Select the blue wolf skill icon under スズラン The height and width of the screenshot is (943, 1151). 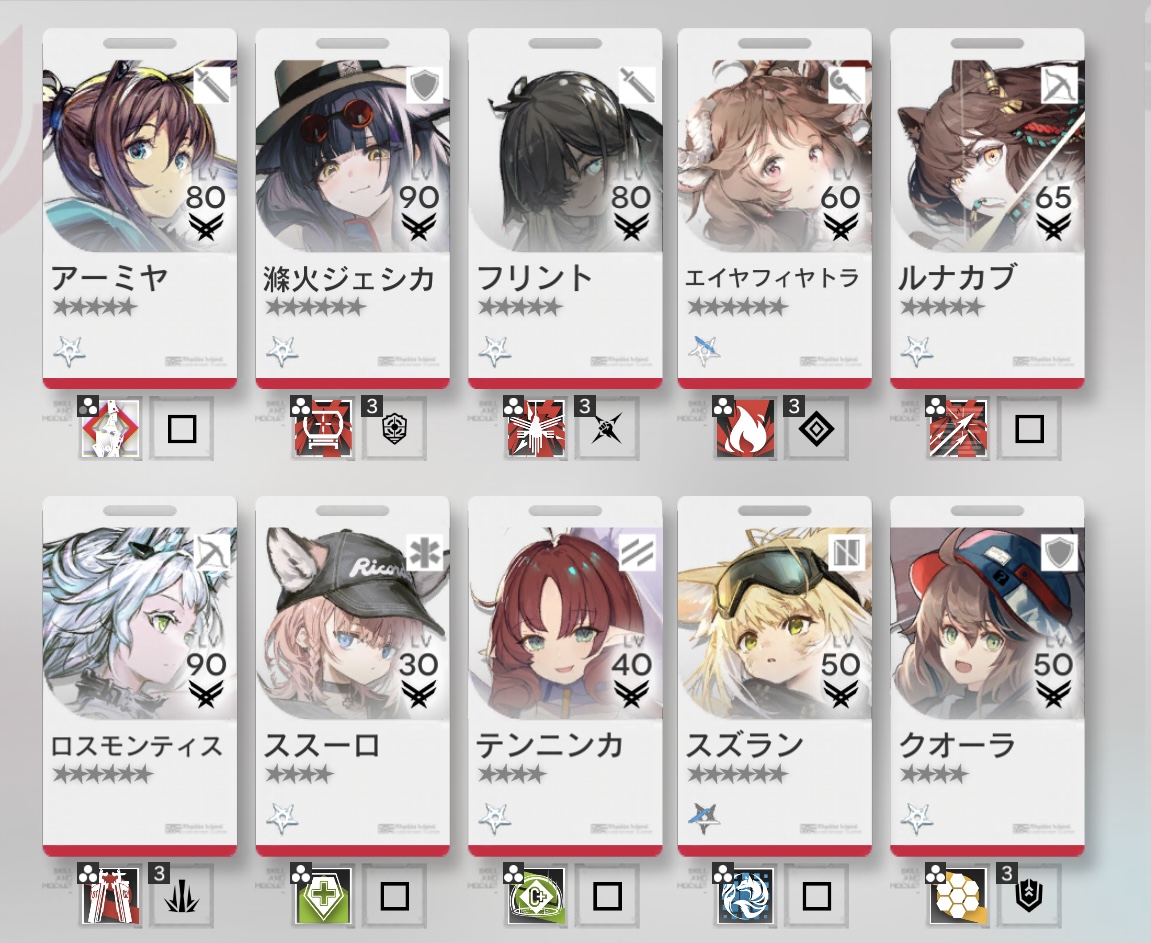pyautogui.click(x=745, y=895)
